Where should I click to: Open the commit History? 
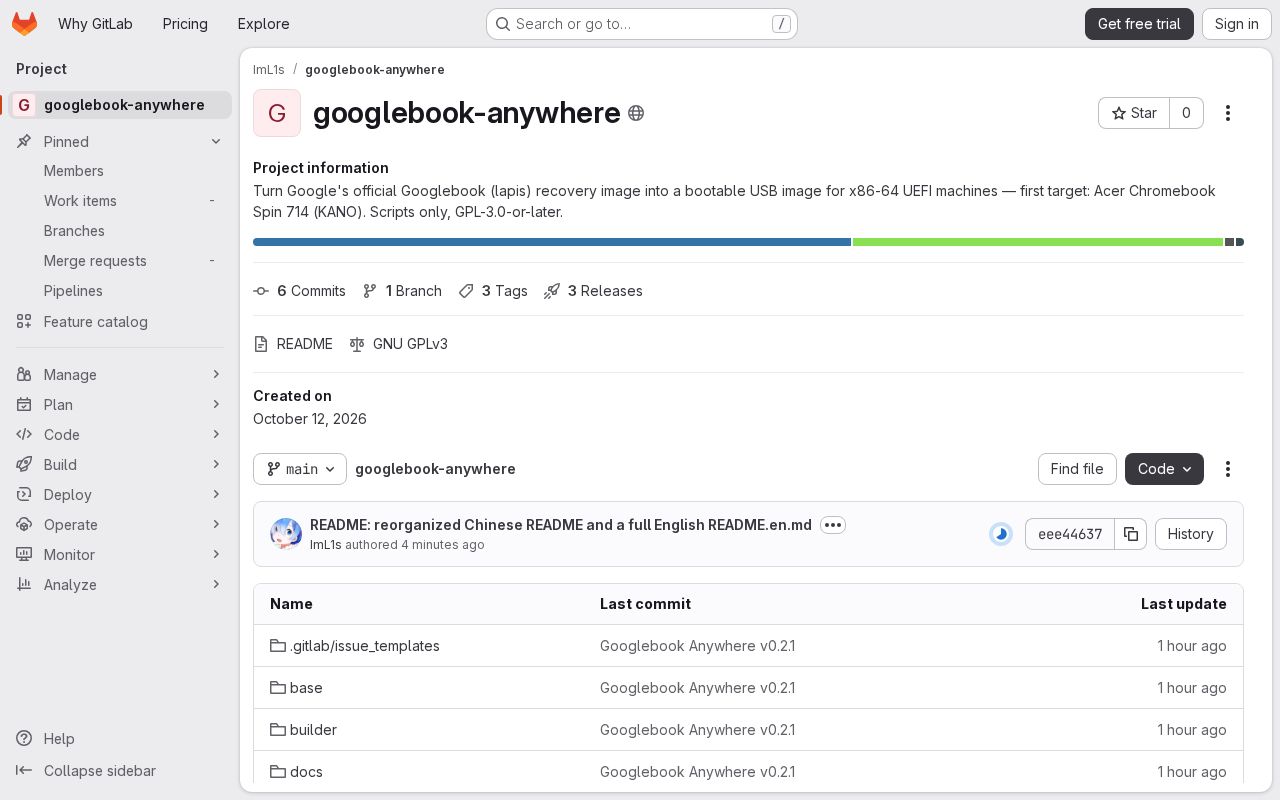pyautogui.click(x=1190, y=534)
